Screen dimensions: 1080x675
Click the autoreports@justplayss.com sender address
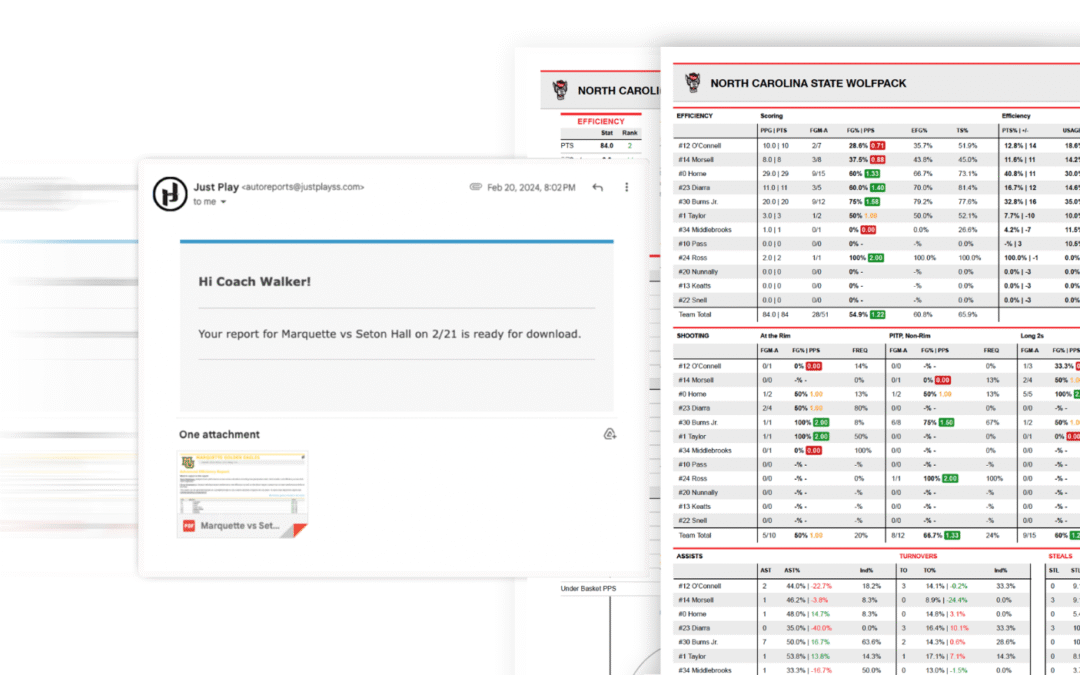303,187
